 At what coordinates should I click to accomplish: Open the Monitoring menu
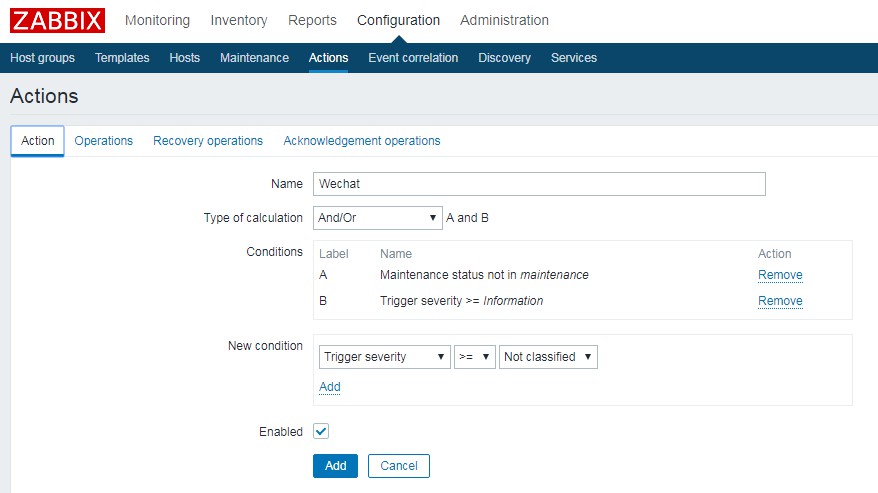(x=157, y=20)
